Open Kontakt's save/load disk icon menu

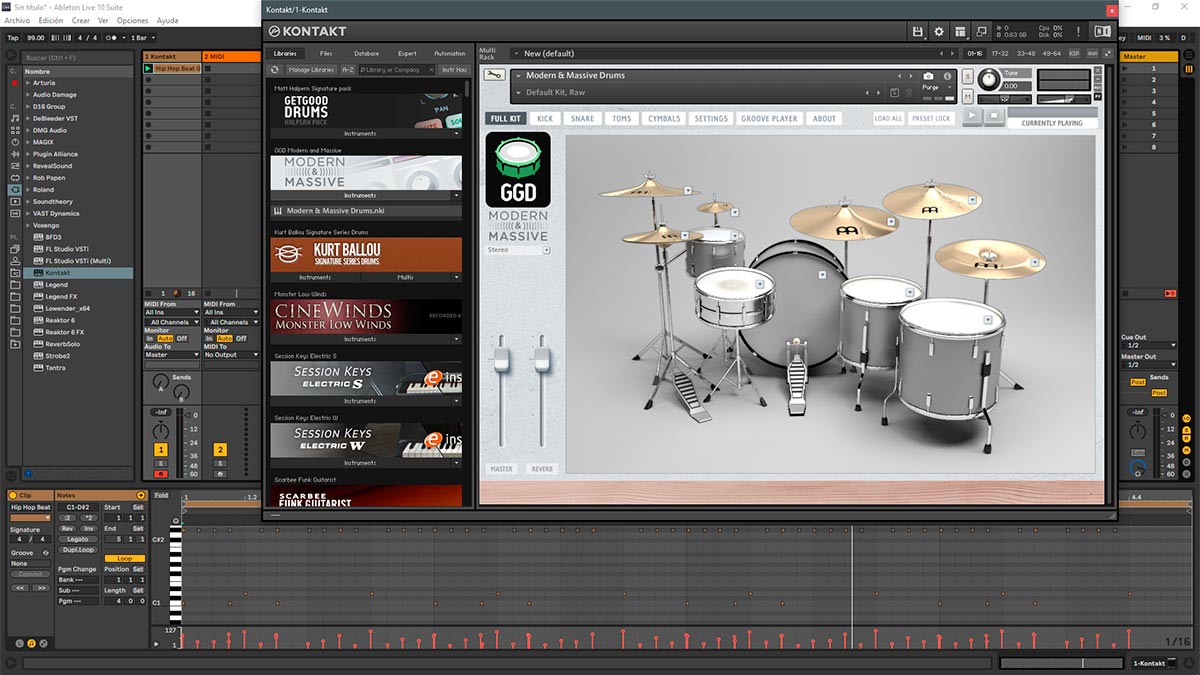click(x=917, y=32)
